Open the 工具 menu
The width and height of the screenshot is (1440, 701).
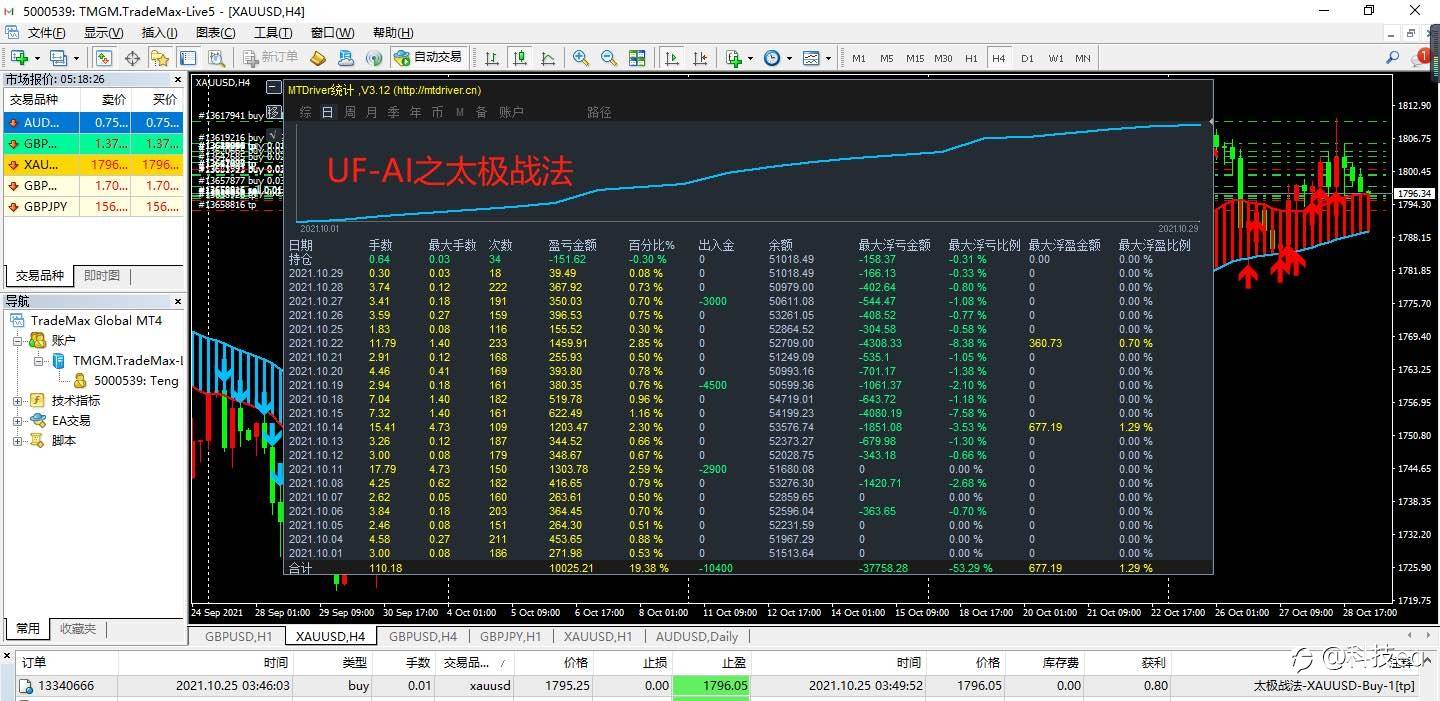[x=272, y=33]
